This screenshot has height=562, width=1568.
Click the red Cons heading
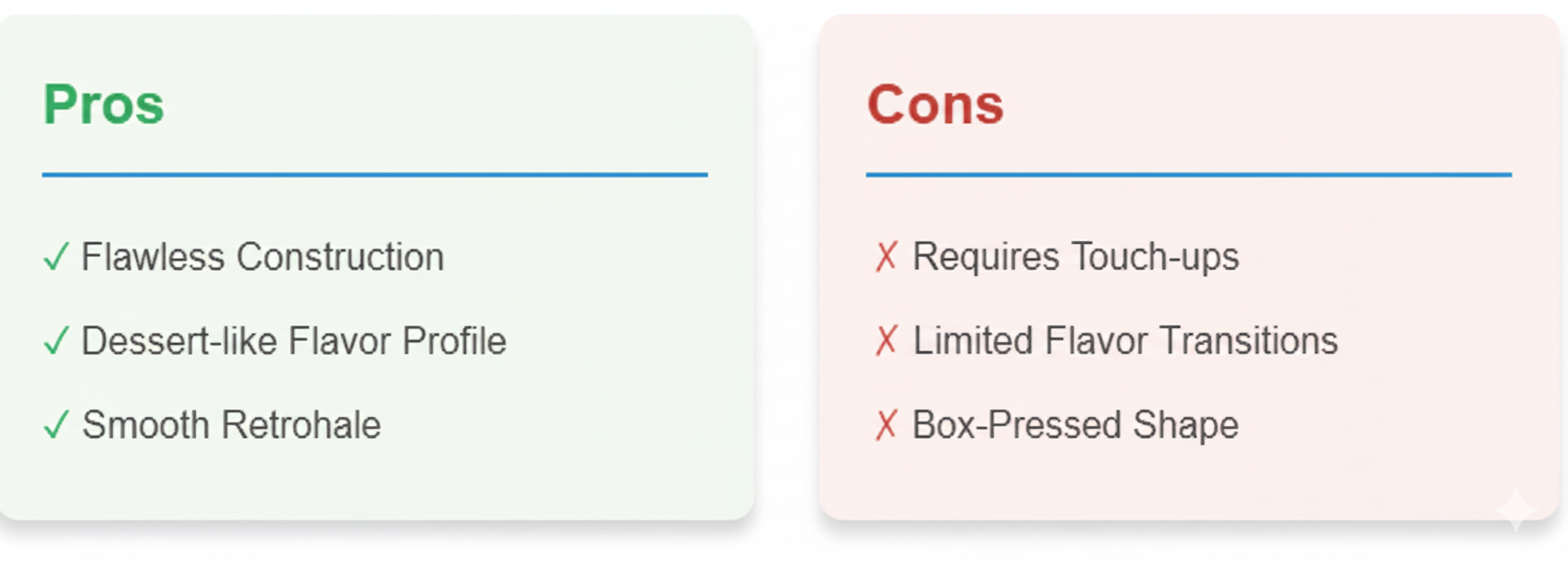point(935,104)
